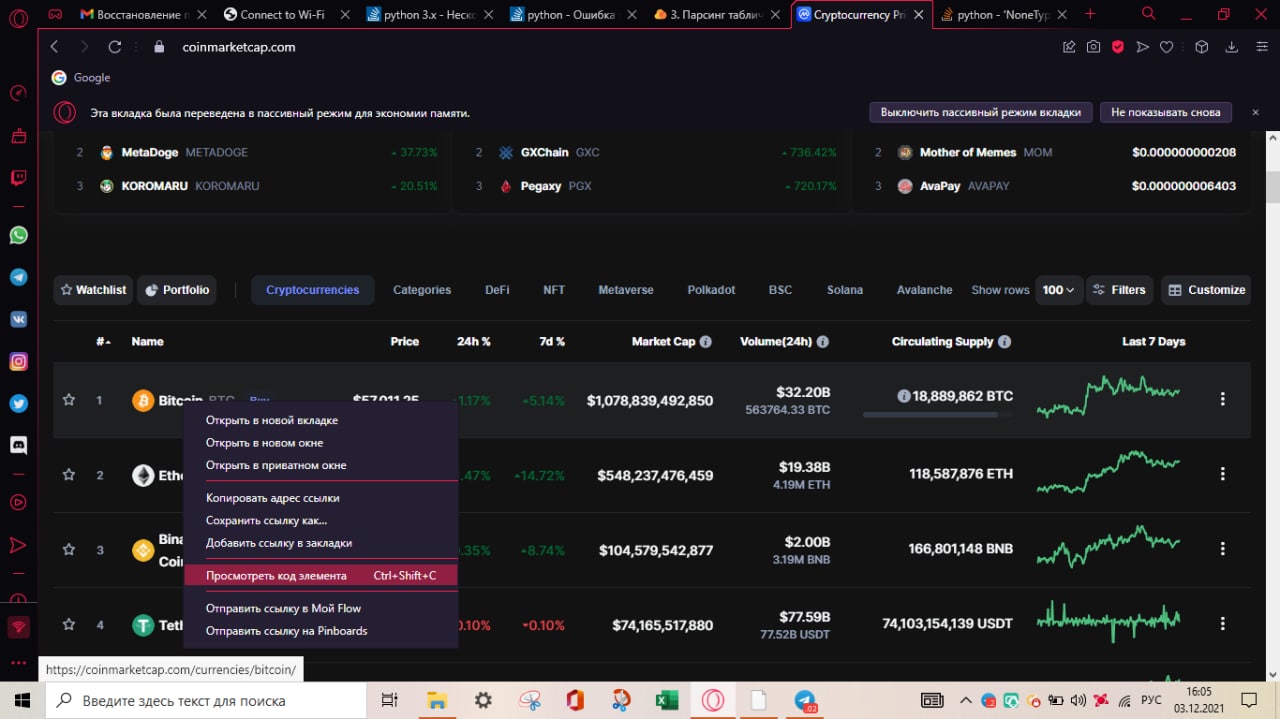This screenshot has width=1280, height=719.
Task: Open the Bitcoin row three-dot menu
Action: [x=1222, y=399]
